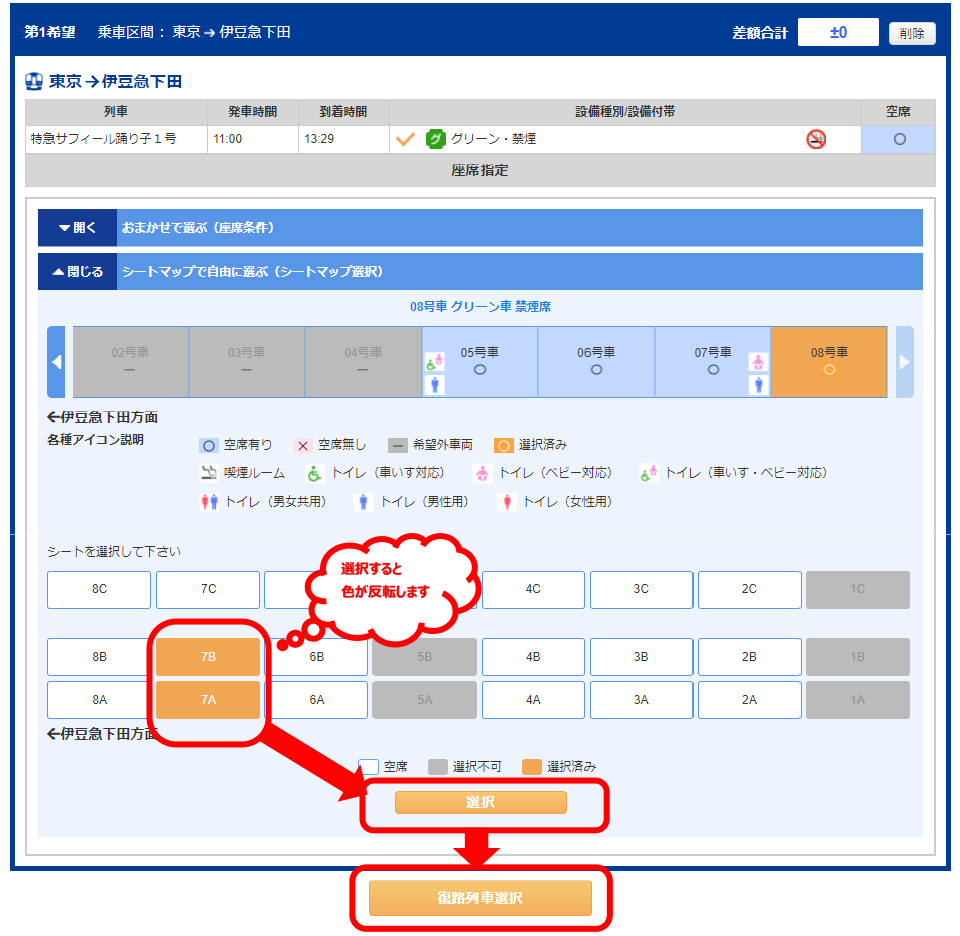The image size is (960, 936).
Task: Click the baby-changing toilet legend icon
Action: click(x=481, y=474)
